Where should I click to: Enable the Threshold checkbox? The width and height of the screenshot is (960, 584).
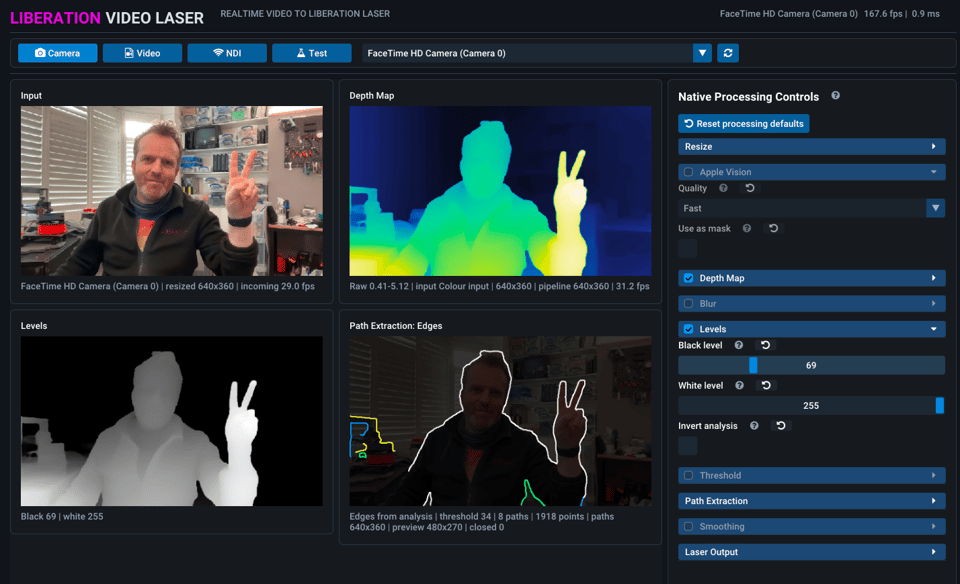pos(688,476)
